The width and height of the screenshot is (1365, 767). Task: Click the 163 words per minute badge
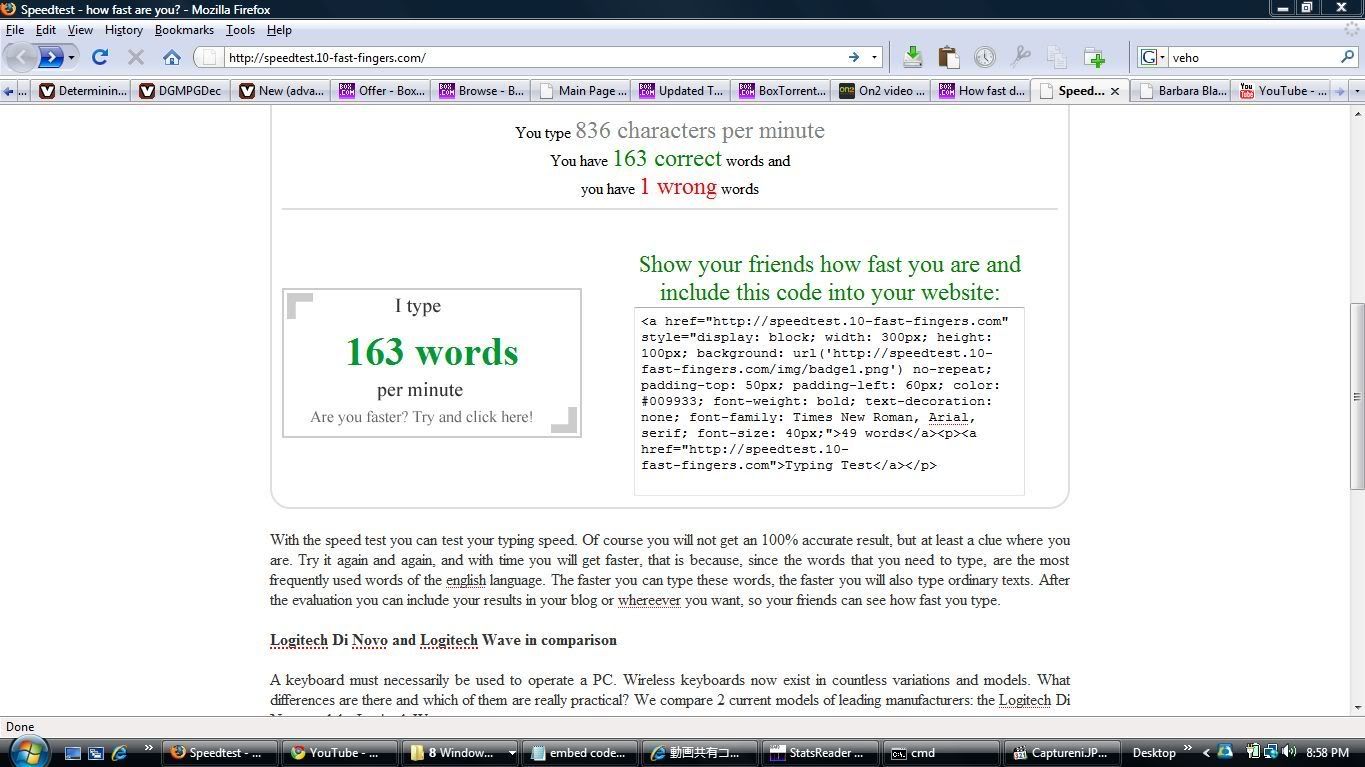pos(431,363)
